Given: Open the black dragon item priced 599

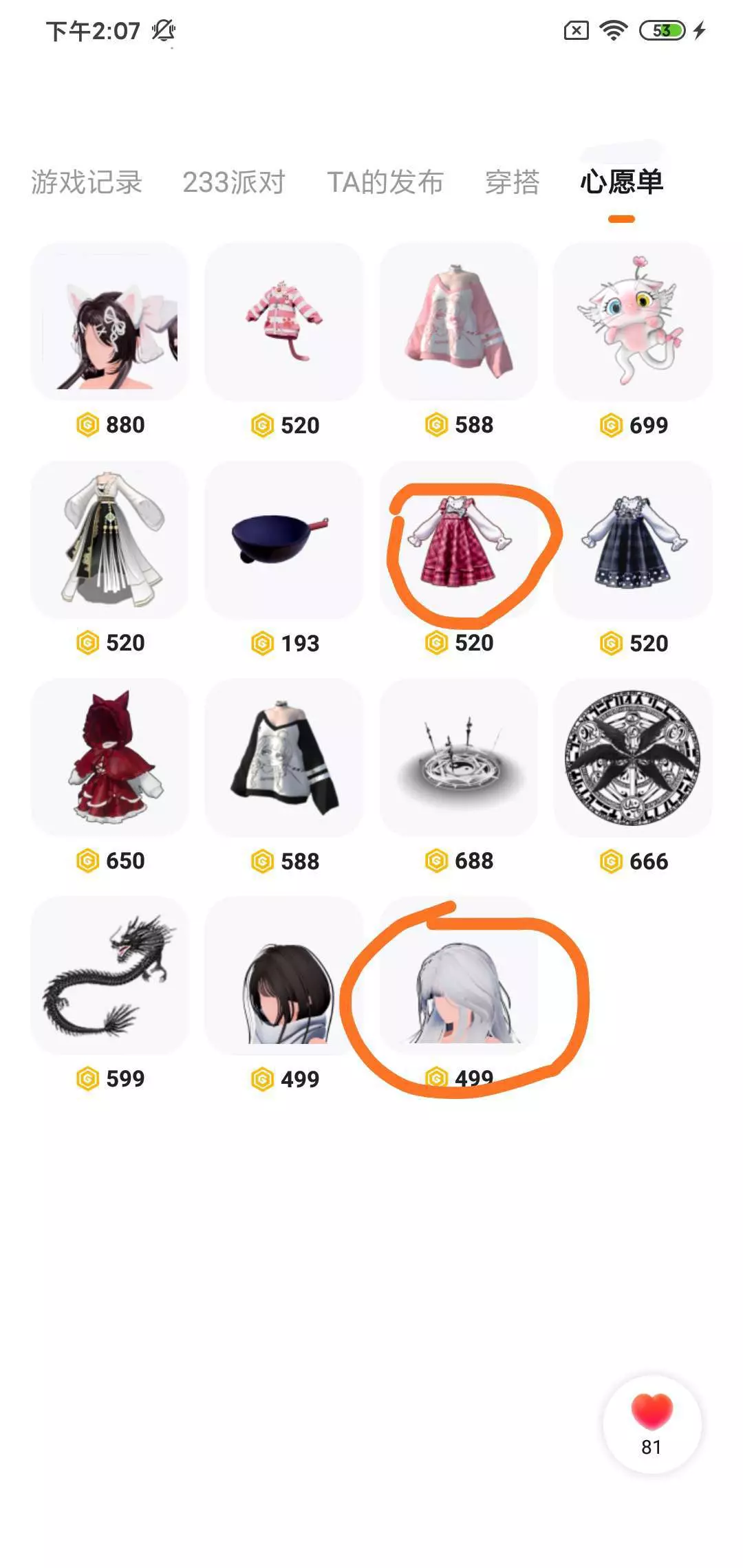Looking at the screenshot, I should tap(109, 975).
